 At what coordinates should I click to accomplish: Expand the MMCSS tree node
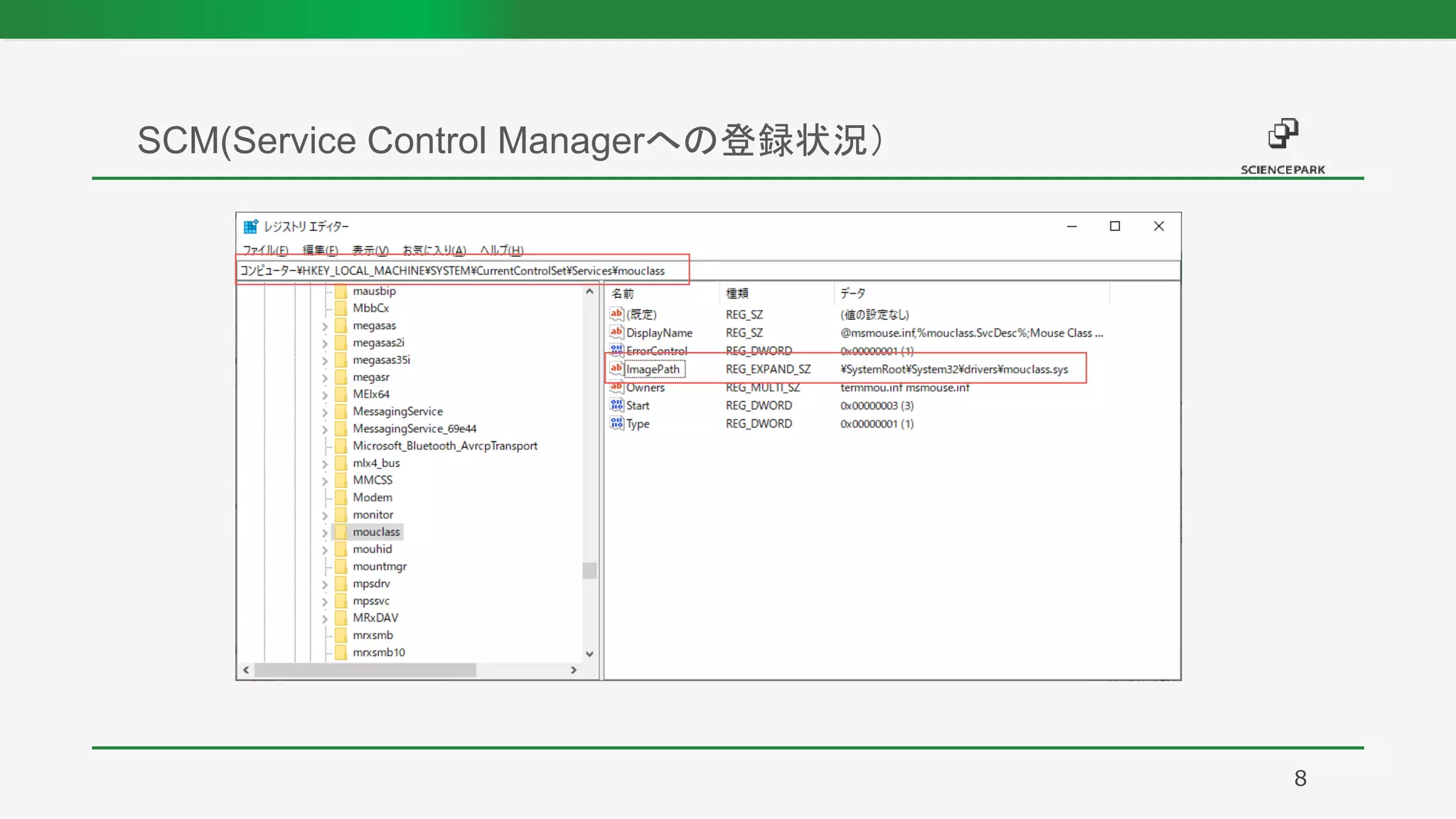(x=325, y=481)
